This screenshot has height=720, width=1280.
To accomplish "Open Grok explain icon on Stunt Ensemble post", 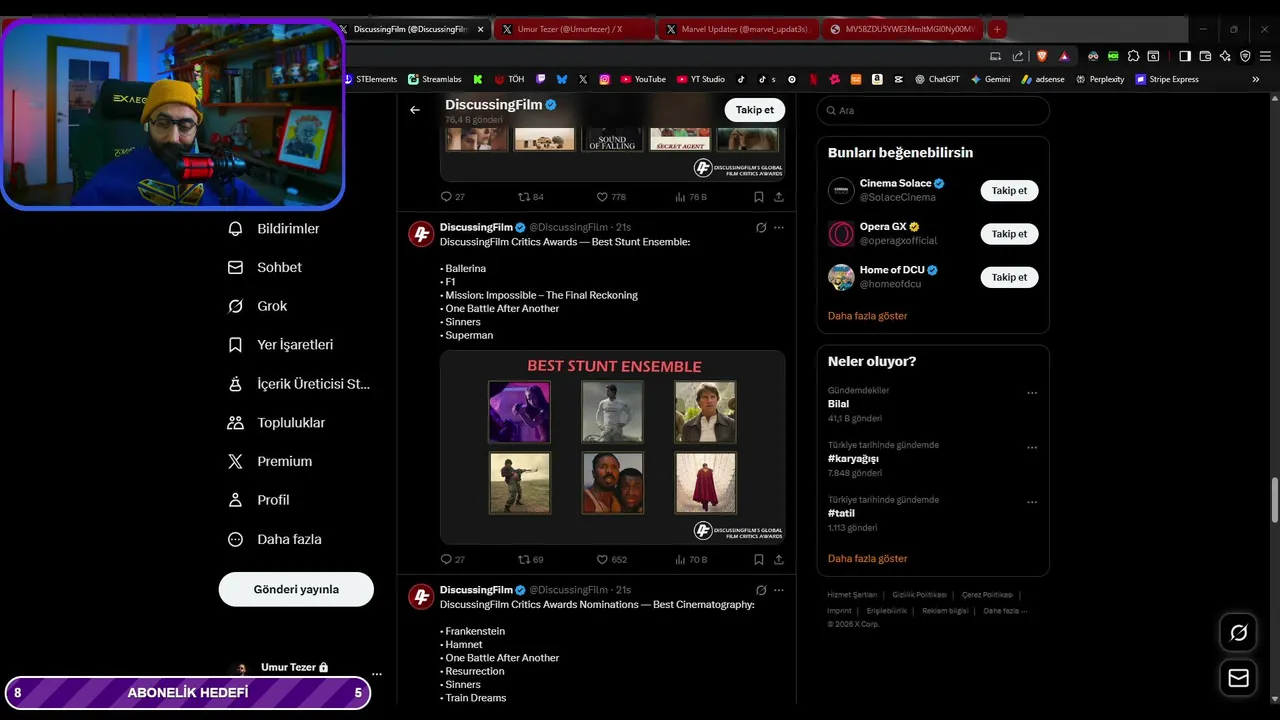I will [x=761, y=227].
